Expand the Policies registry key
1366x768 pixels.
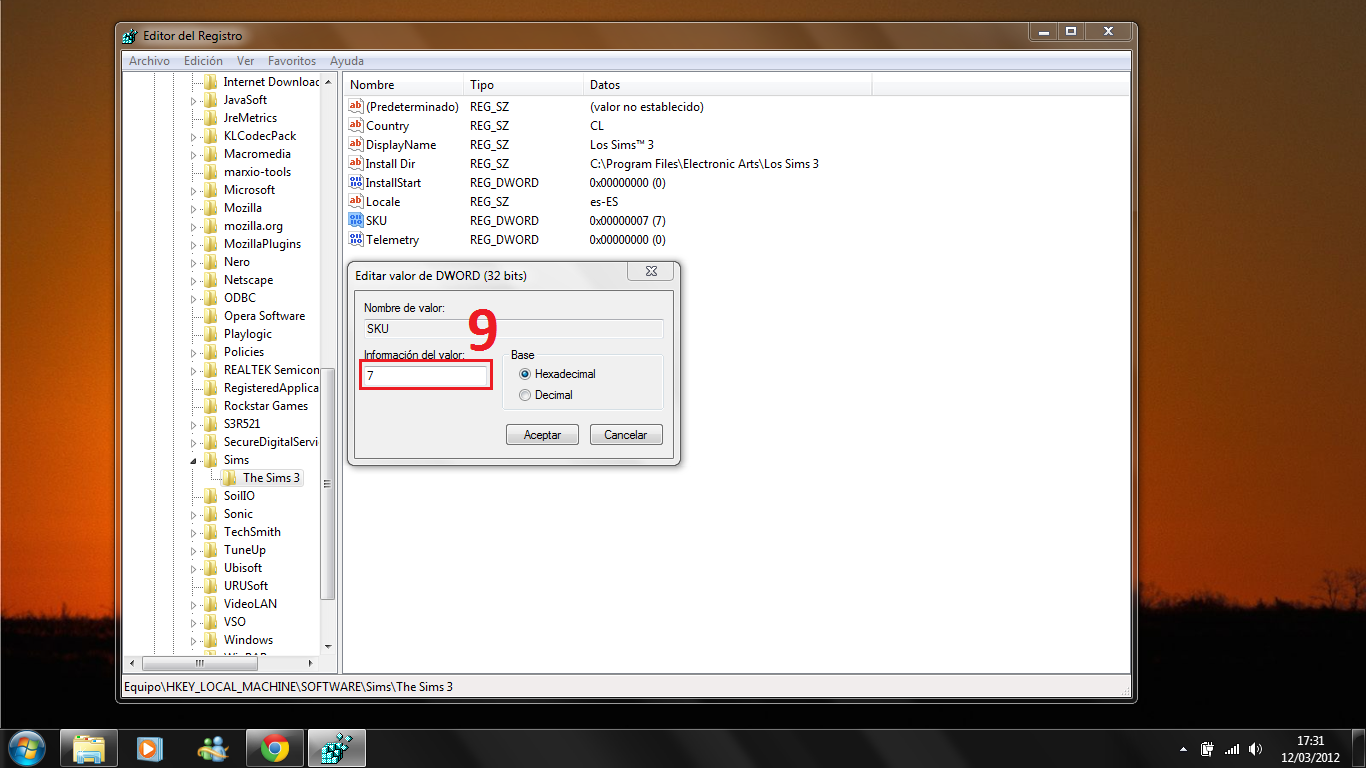tap(194, 352)
